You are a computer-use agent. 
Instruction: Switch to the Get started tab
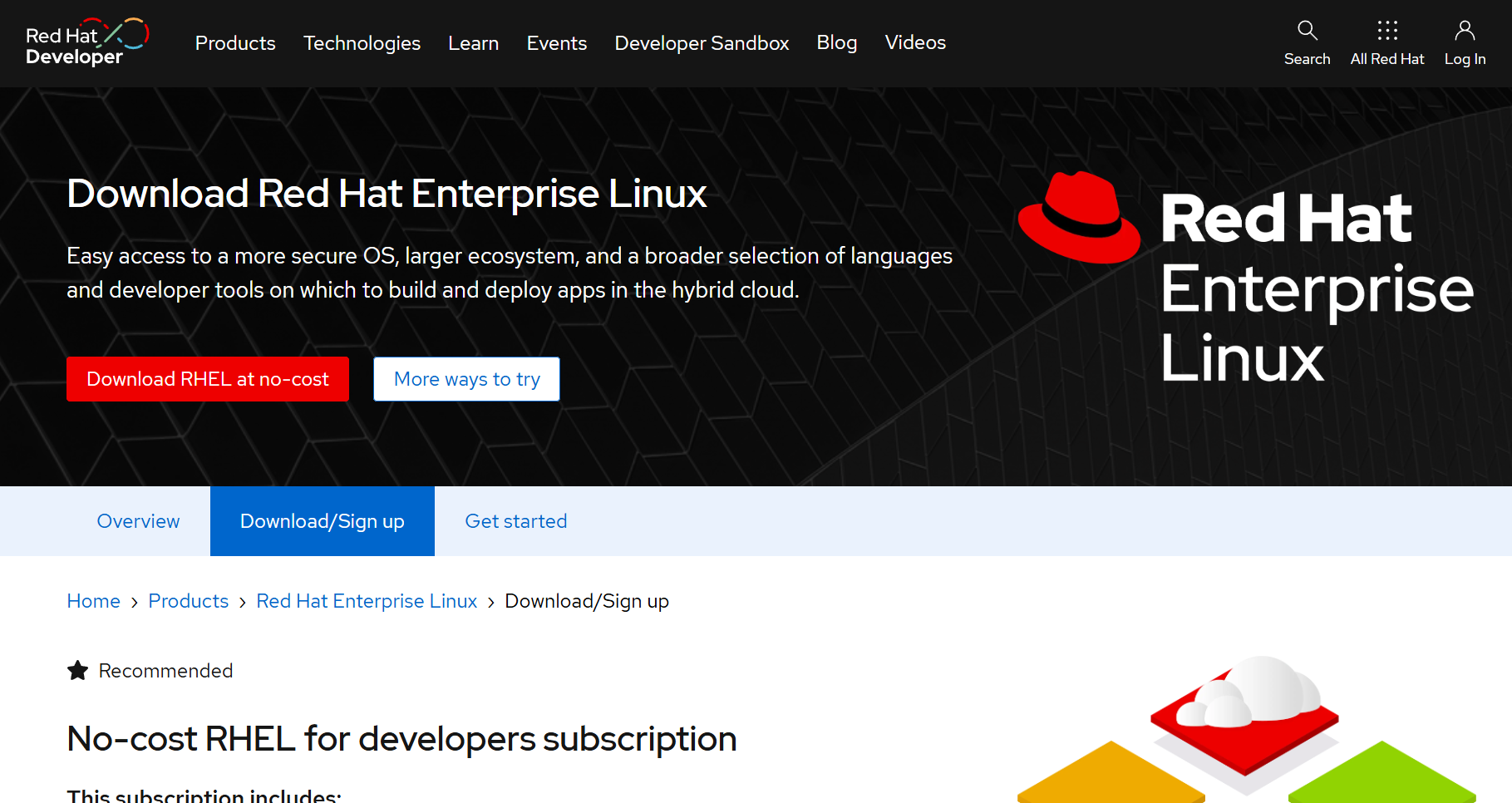pos(515,521)
